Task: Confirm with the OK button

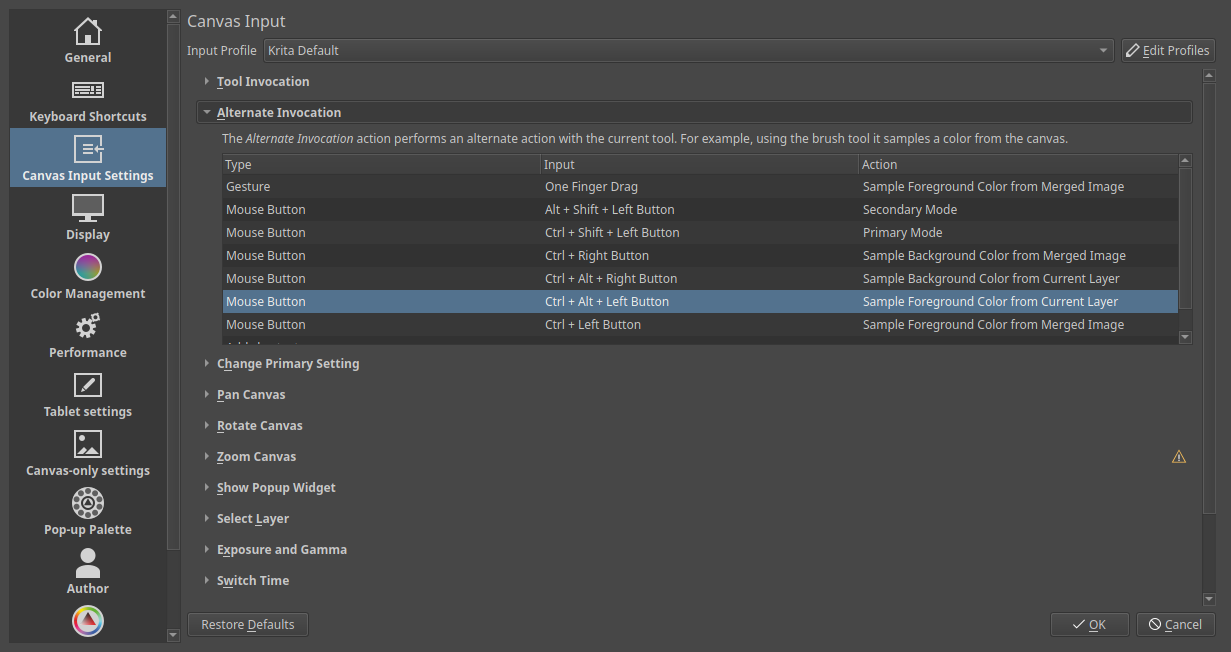Action: point(1089,625)
